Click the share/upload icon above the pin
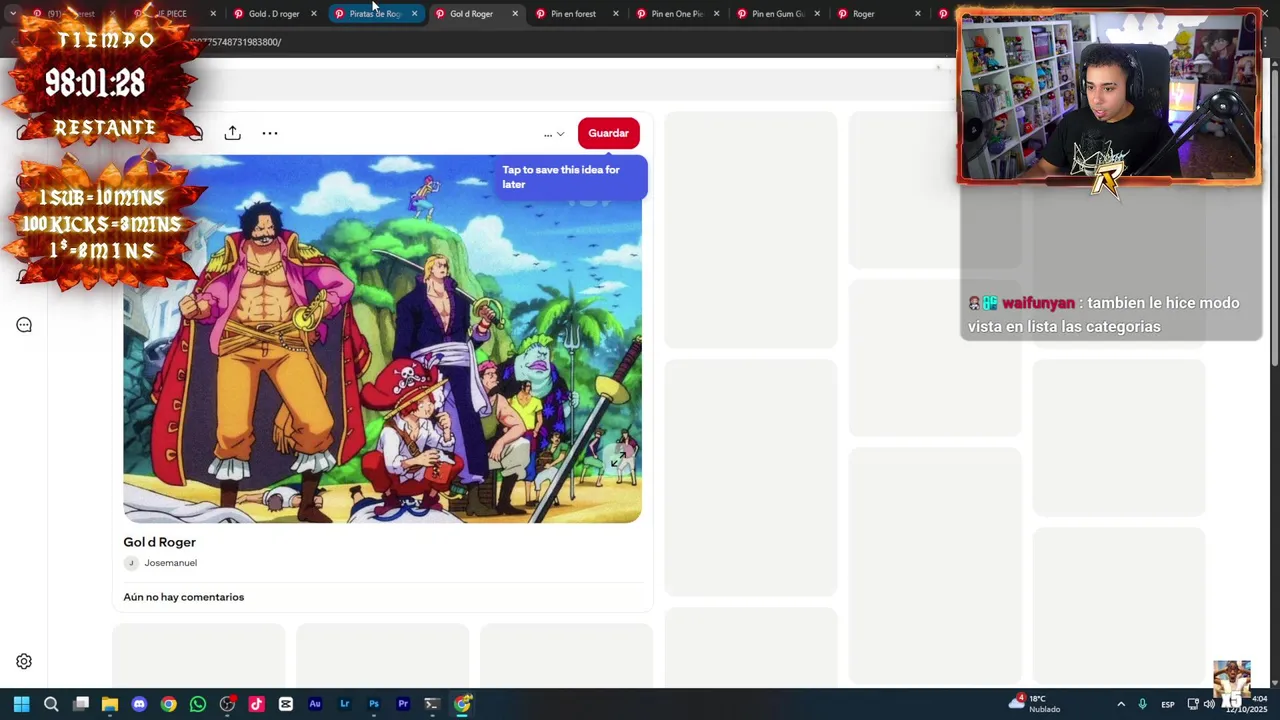The width and height of the screenshot is (1280, 720). coord(232,133)
